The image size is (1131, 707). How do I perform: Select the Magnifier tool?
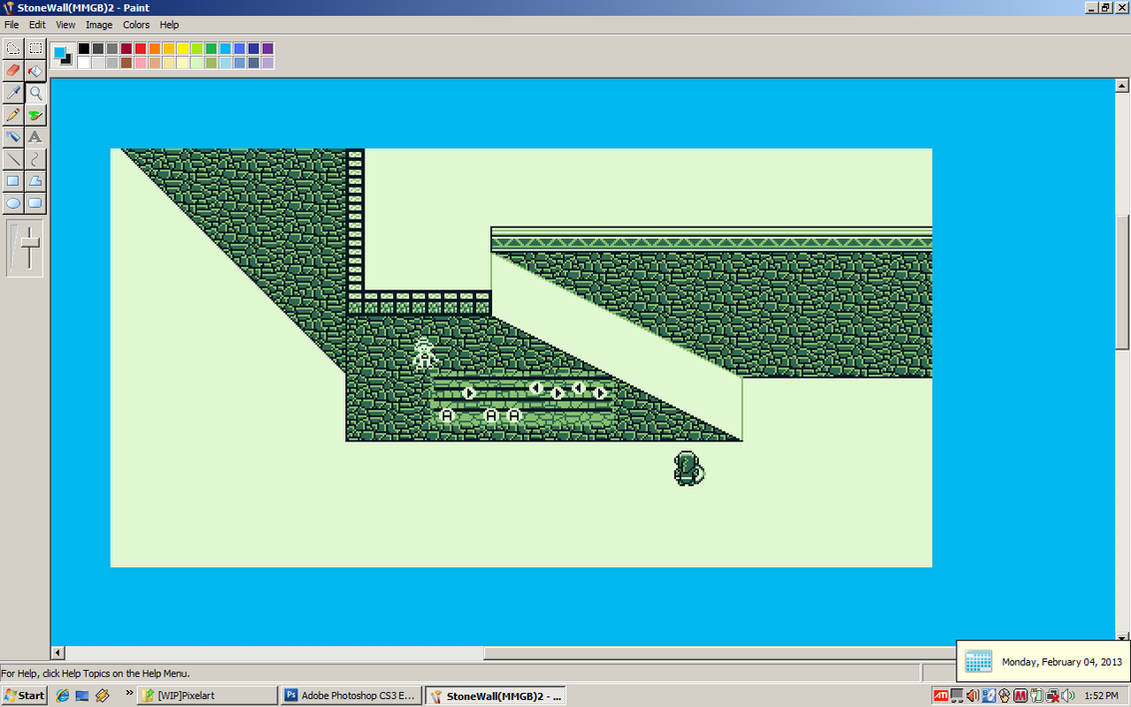coord(35,93)
